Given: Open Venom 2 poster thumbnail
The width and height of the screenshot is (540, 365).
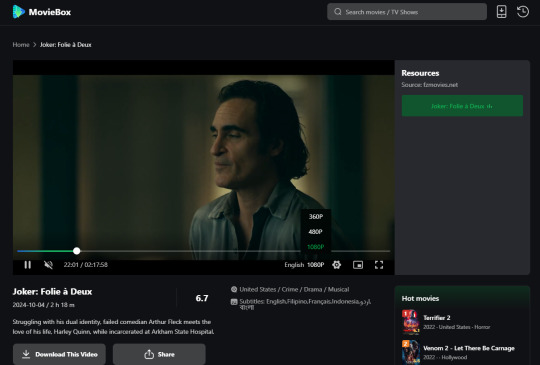Looking at the screenshot, I should (x=411, y=352).
